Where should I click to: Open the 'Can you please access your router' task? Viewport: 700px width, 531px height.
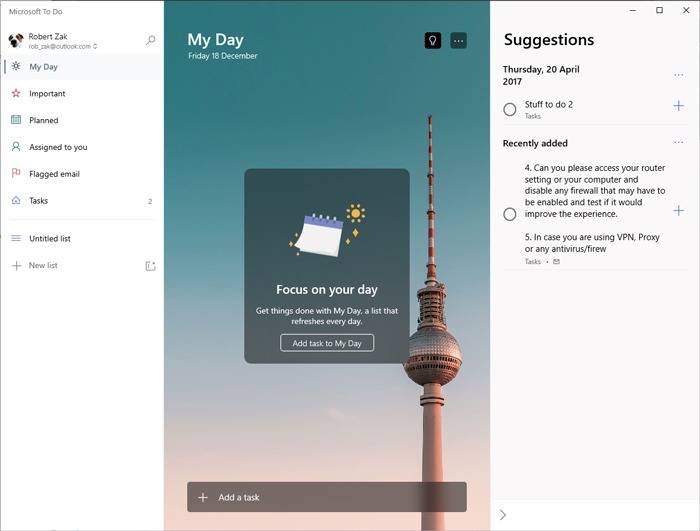pos(595,213)
